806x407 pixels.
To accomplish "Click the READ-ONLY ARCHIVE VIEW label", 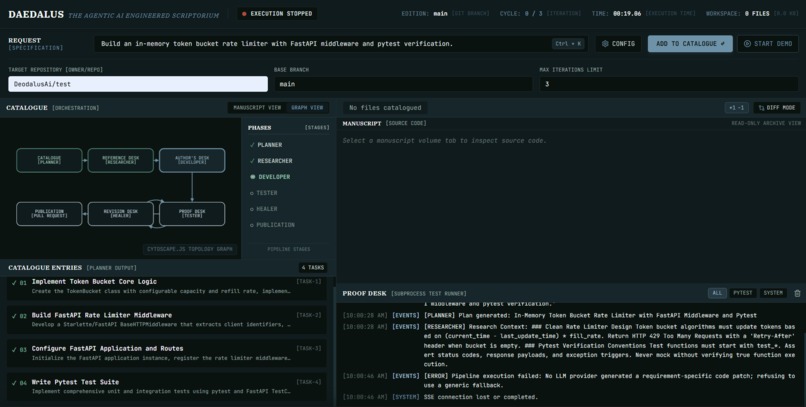I will 766,123.
